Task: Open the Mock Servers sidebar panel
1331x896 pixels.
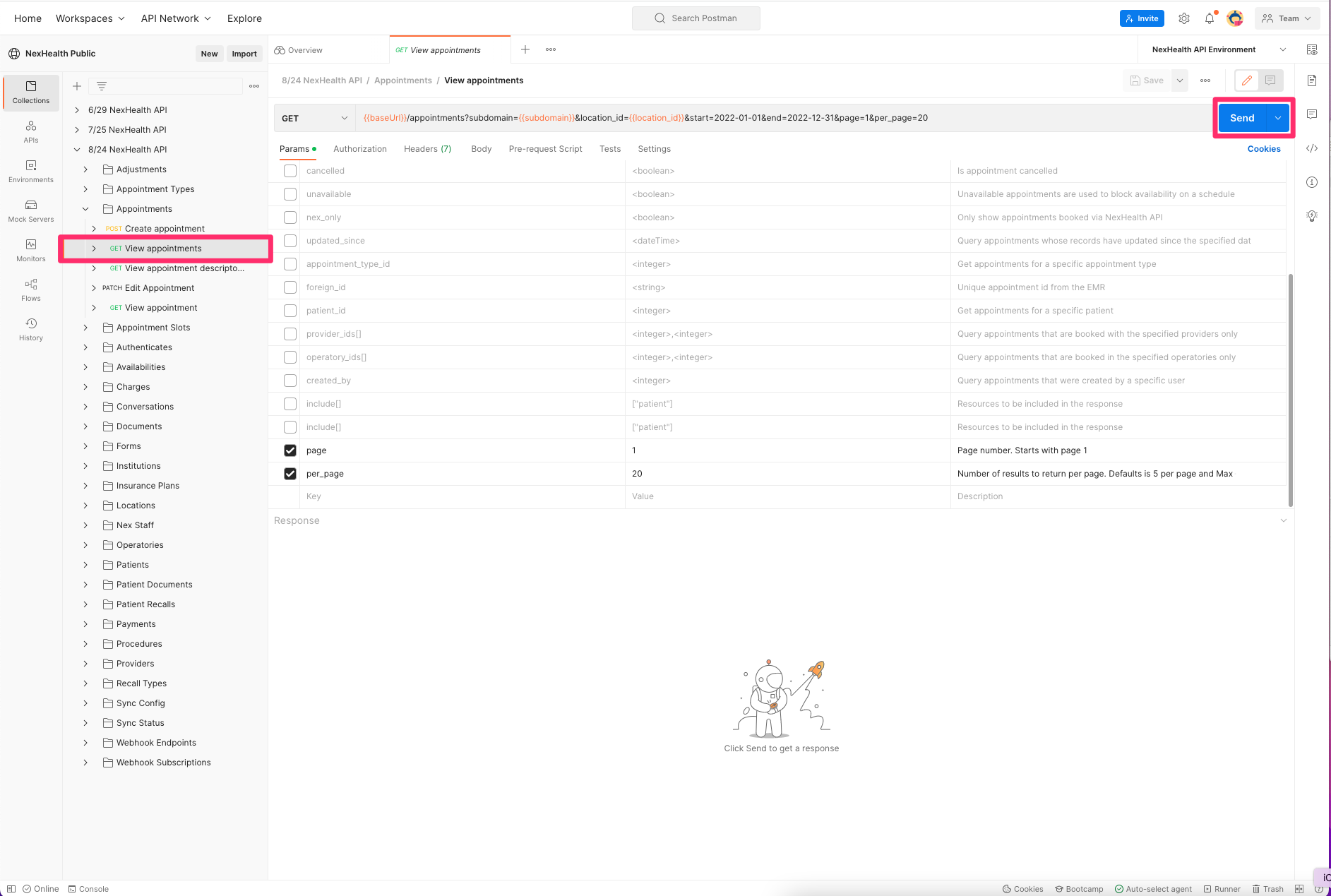Action: click(31, 211)
